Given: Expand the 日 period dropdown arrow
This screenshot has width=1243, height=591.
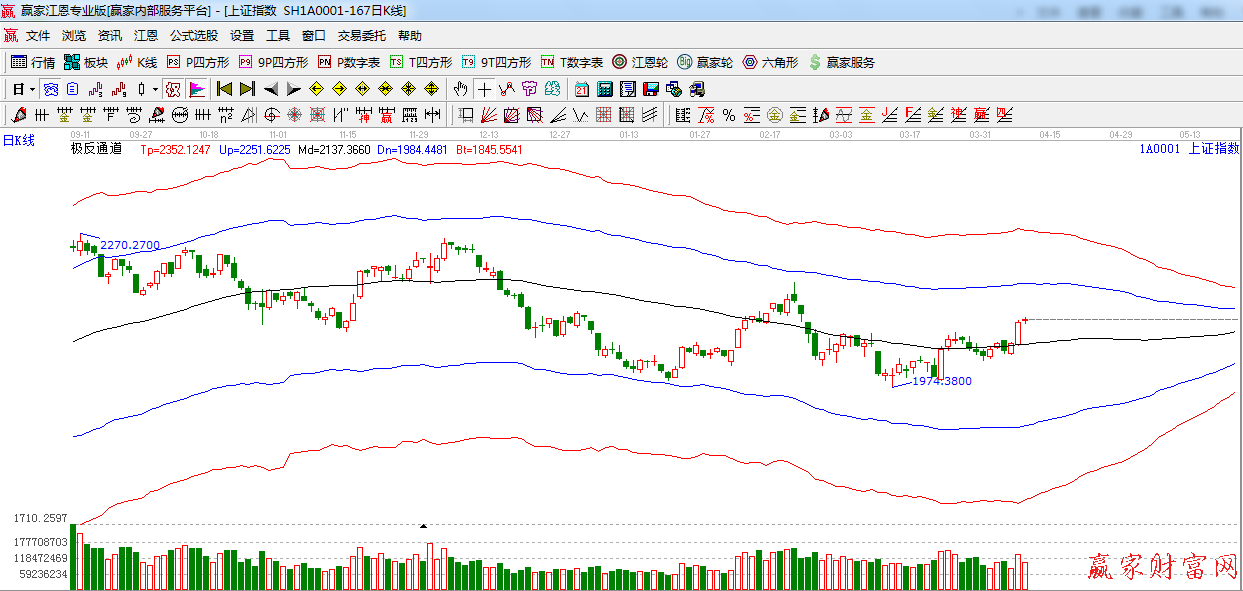Looking at the screenshot, I should click(x=32, y=89).
